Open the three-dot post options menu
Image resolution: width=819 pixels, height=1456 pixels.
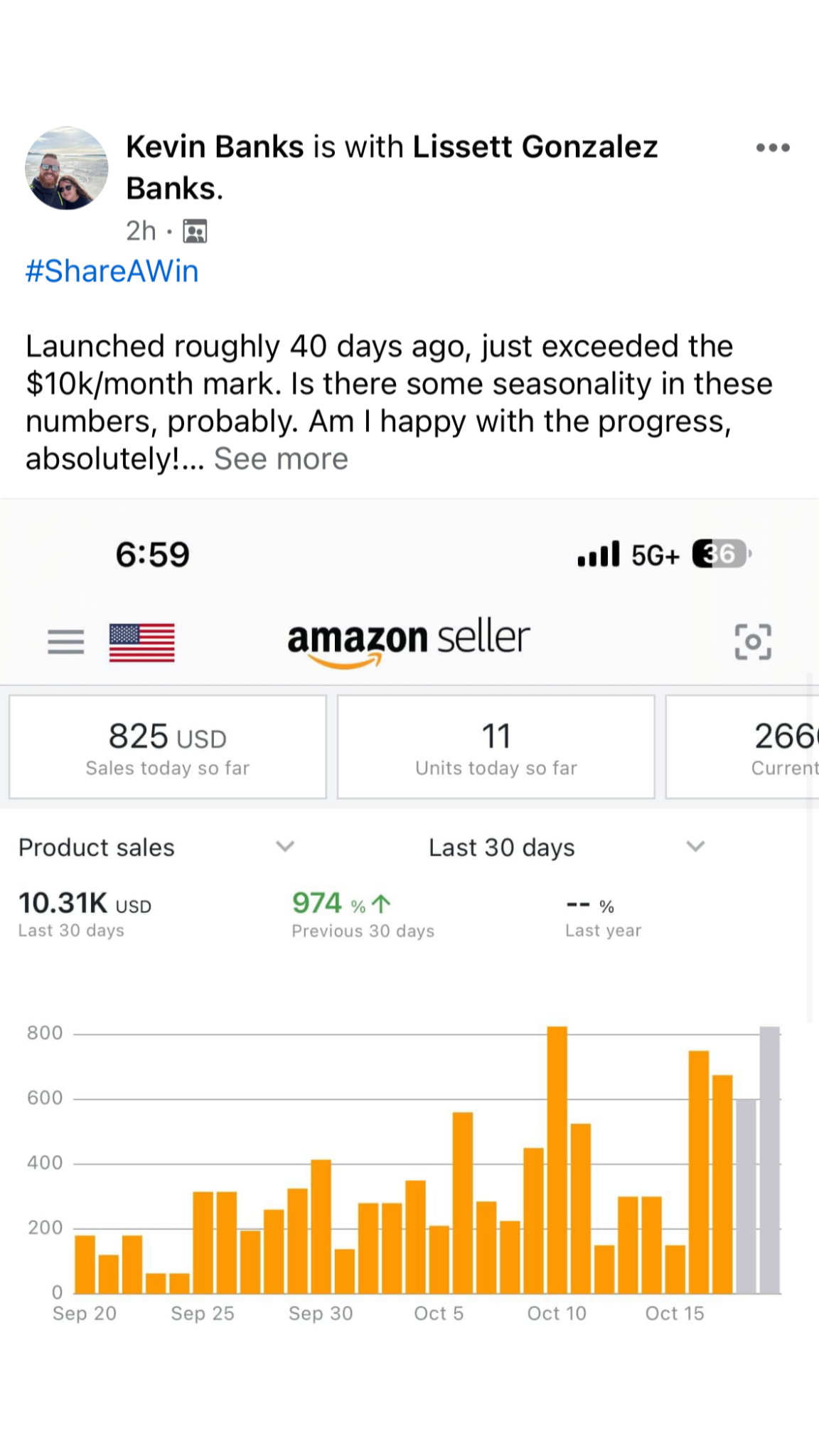coord(772,148)
